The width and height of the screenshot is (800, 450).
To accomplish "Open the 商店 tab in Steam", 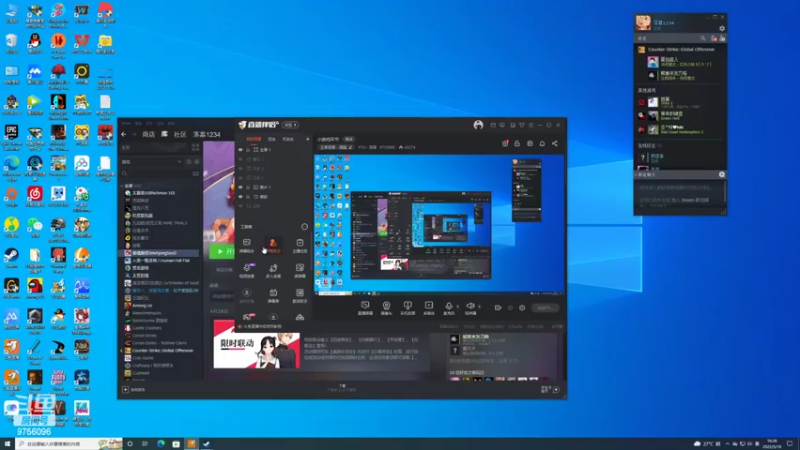I will pyautogui.click(x=148, y=134).
